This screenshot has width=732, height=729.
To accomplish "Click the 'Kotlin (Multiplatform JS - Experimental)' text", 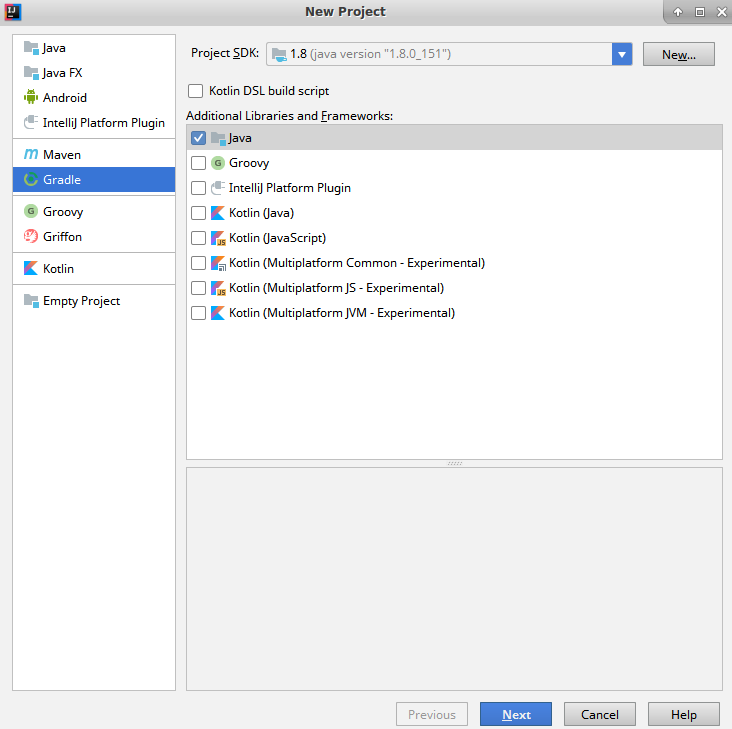I will [336, 288].
